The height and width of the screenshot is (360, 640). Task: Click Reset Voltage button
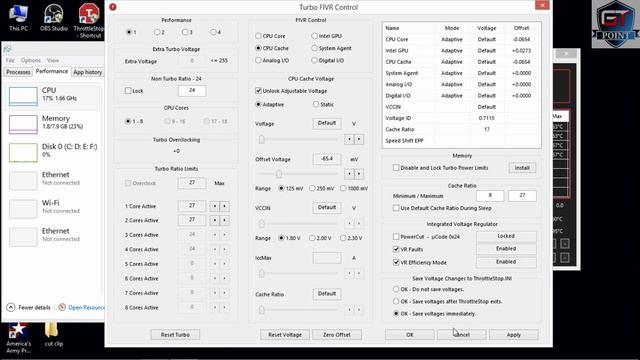[285, 335]
